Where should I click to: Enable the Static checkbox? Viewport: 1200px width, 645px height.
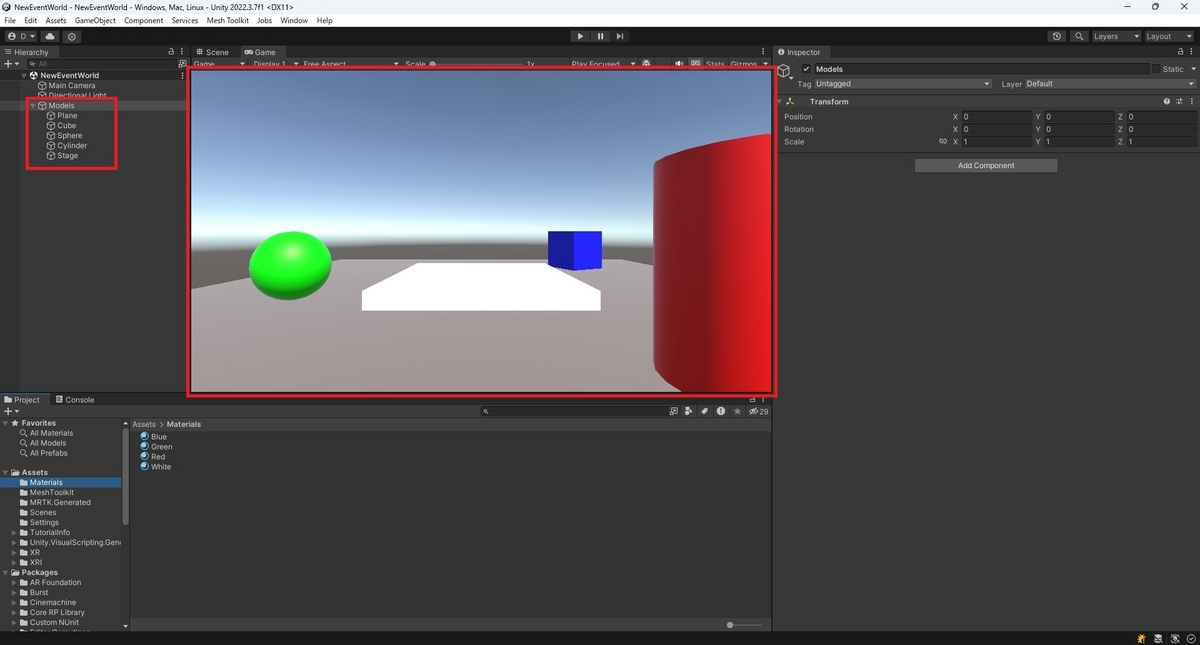1156,69
